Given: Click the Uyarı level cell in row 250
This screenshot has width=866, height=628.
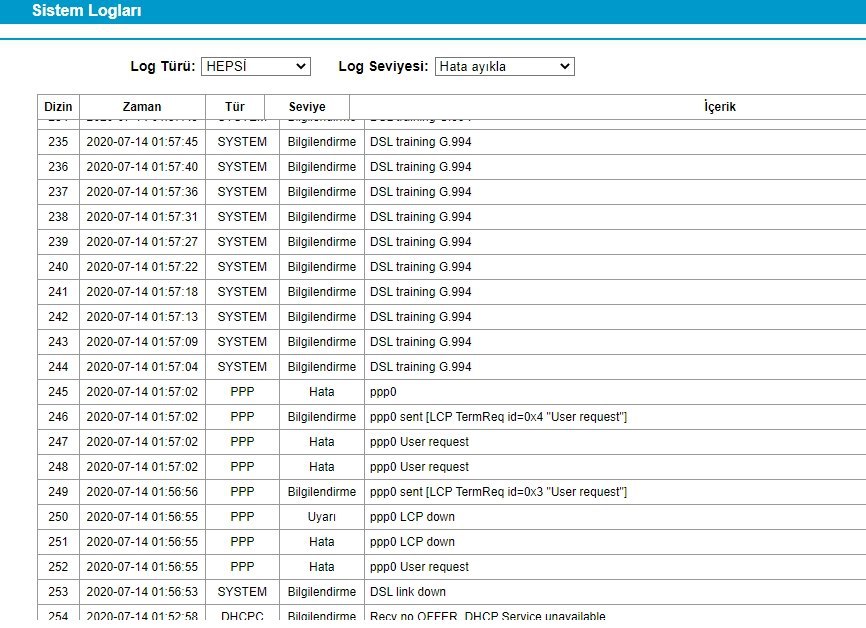Looking at the screenshot, I should pyautogui.click(x=321, y=517).
